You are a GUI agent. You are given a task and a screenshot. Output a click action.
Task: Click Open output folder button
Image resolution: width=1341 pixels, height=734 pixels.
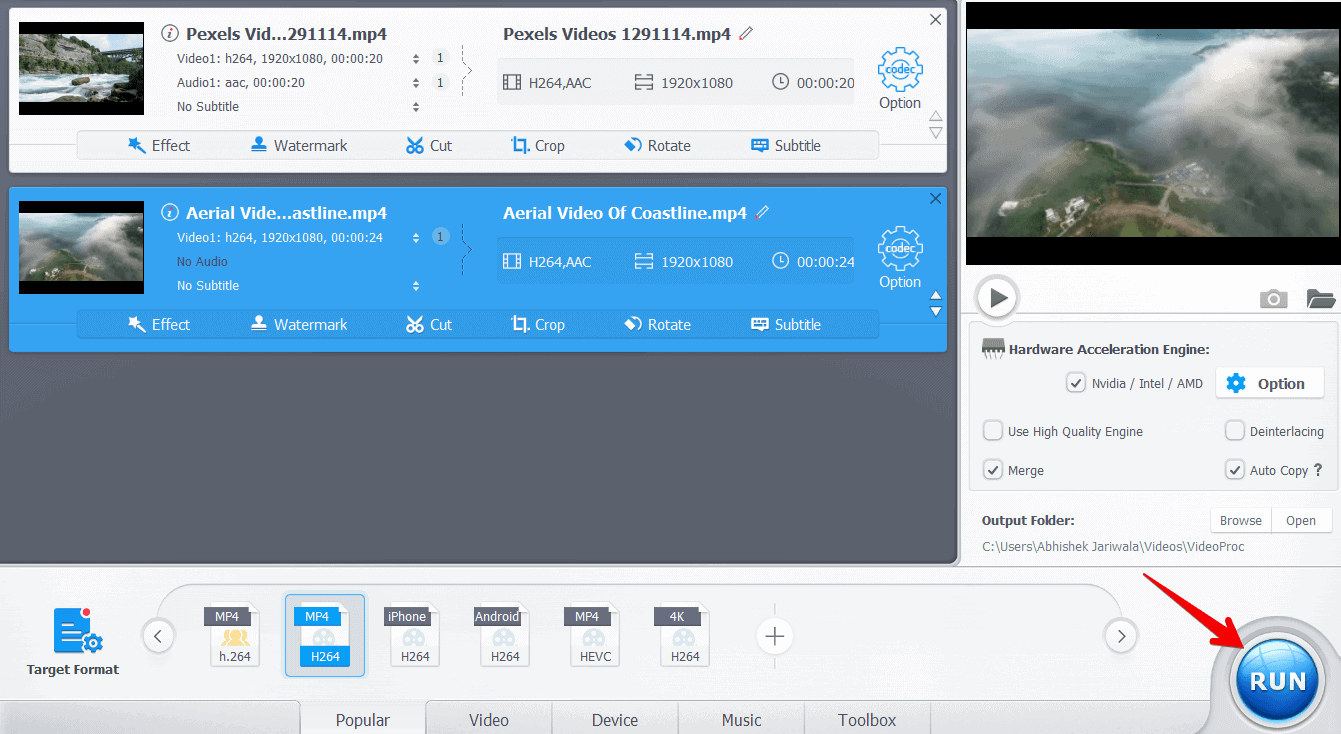click(1301, 520)
